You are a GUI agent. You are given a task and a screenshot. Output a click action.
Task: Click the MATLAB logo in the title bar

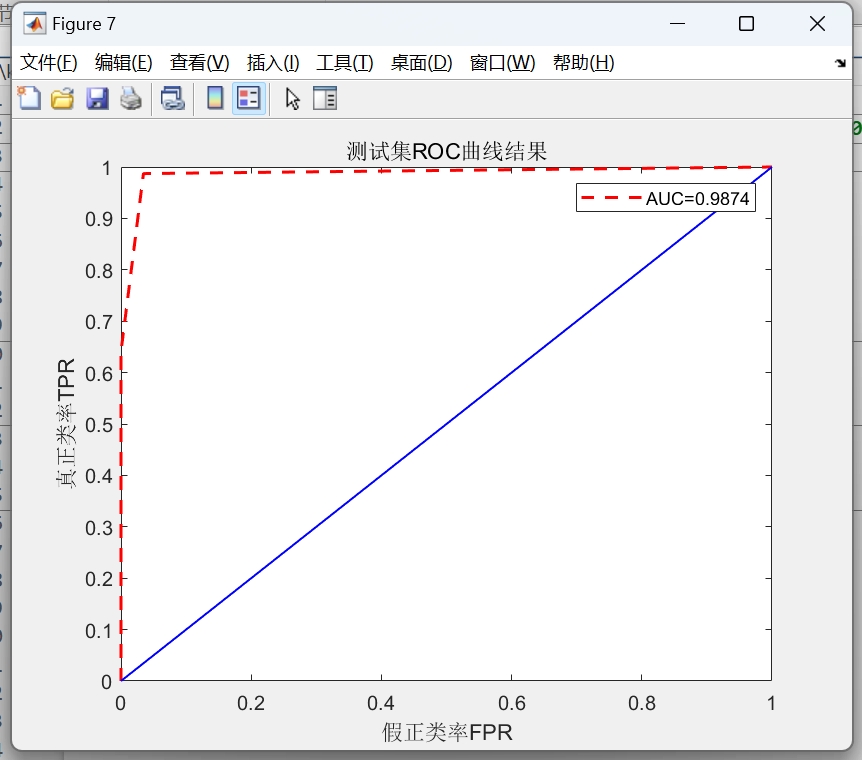click(x=36, y=22)
